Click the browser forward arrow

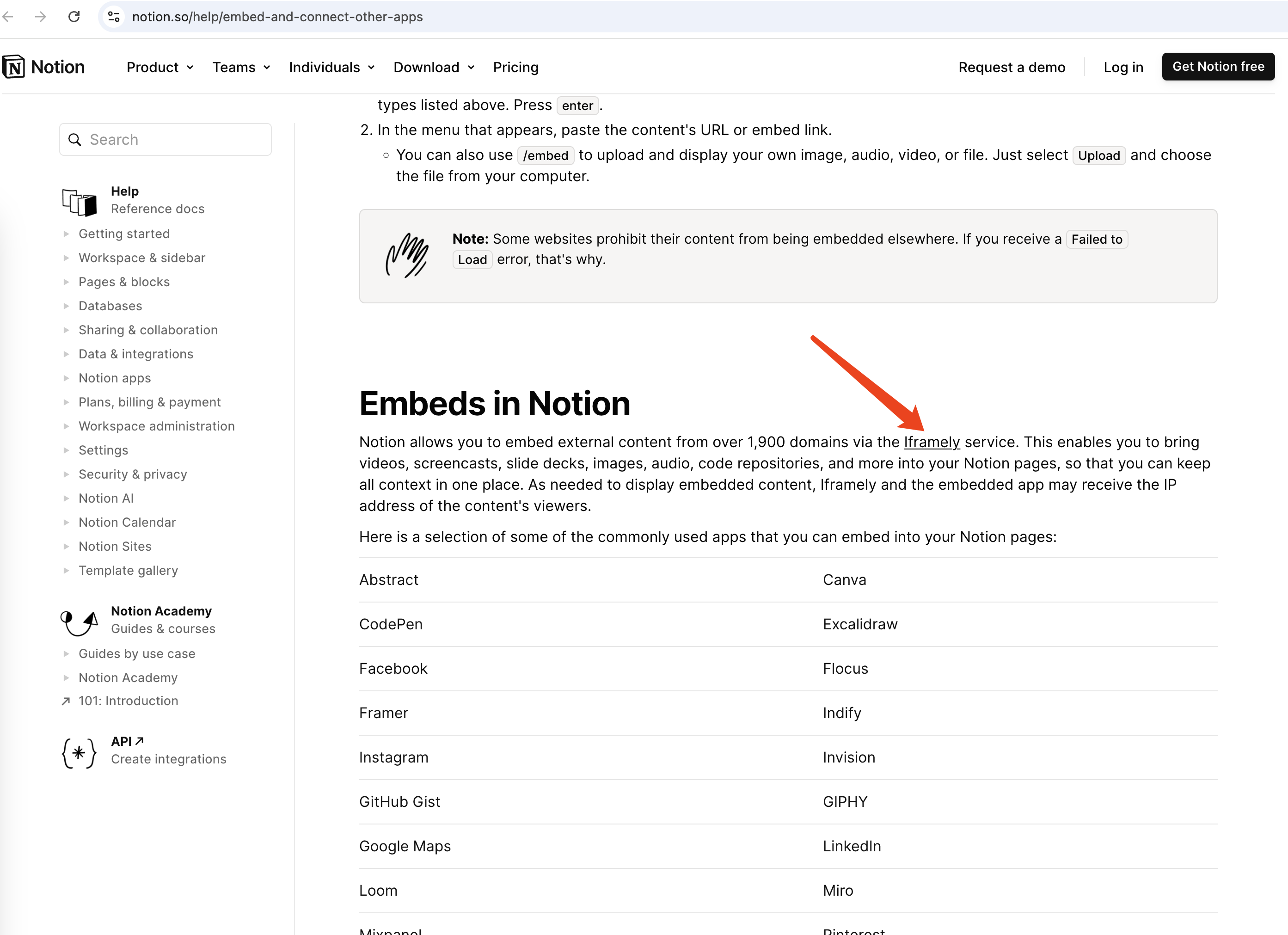40,17
